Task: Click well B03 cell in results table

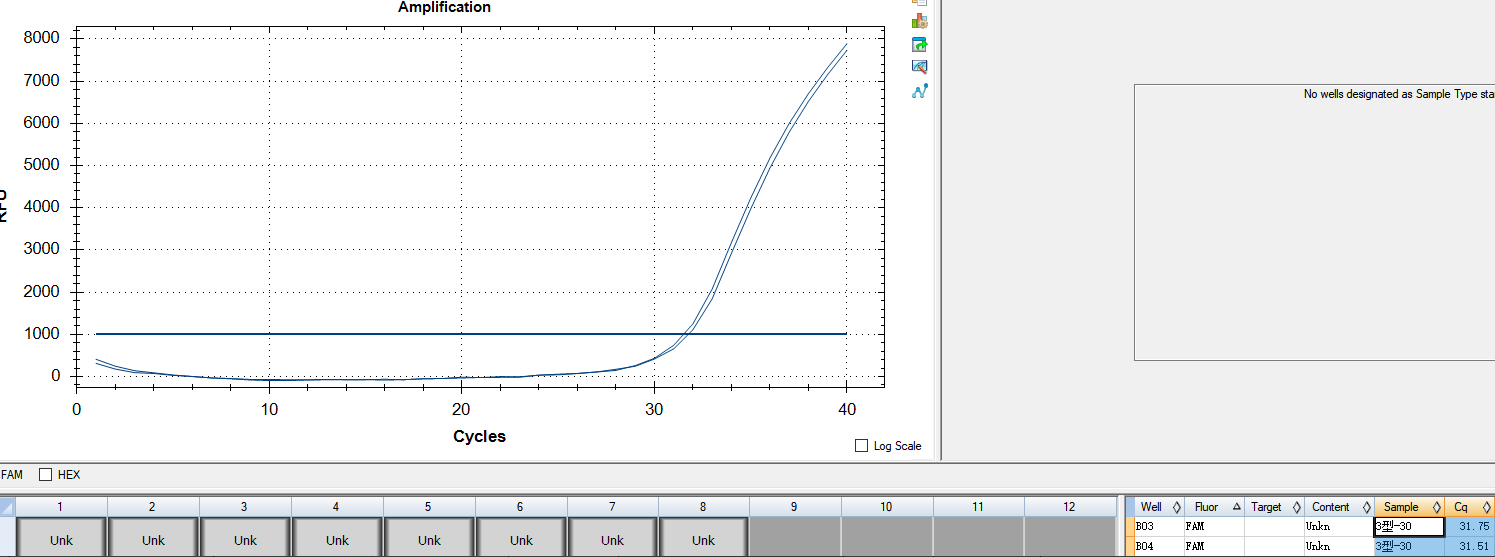Action: point(1159,526)
